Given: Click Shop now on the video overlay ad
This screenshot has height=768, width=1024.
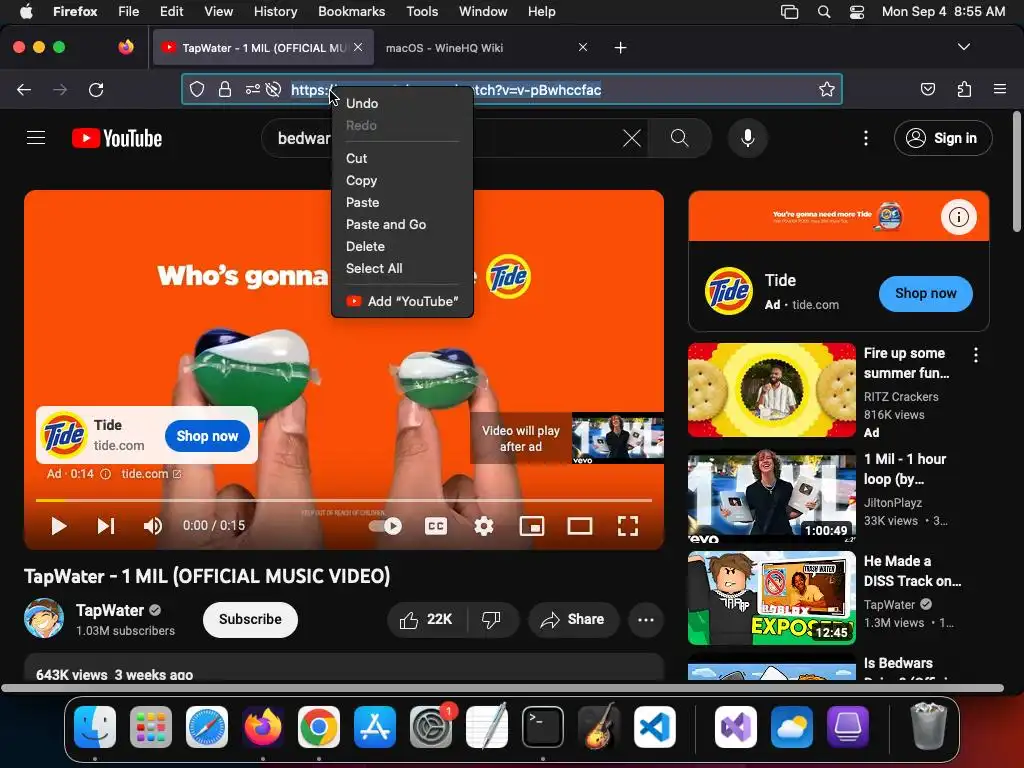Looking at the screenshot, I should click(208, 436).
